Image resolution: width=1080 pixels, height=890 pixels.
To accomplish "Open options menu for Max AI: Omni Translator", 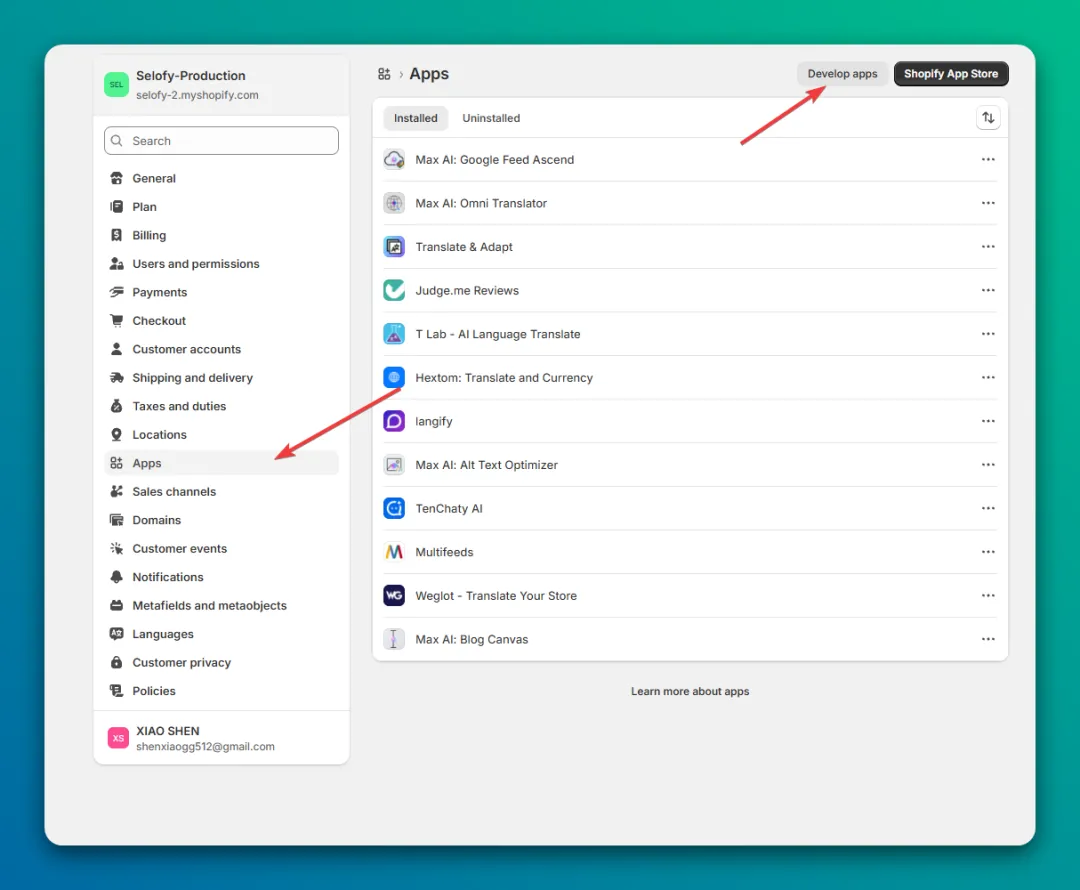I will (x=988, y=203).
